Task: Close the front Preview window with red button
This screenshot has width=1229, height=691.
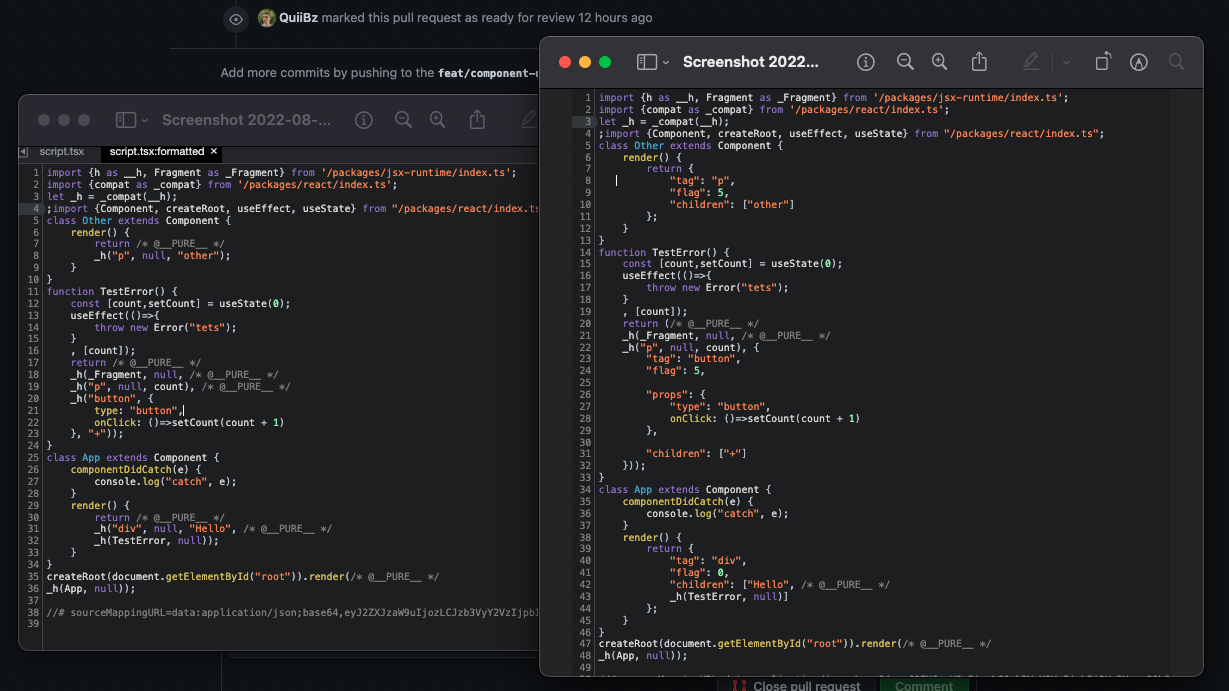Action: coord(565,62)
